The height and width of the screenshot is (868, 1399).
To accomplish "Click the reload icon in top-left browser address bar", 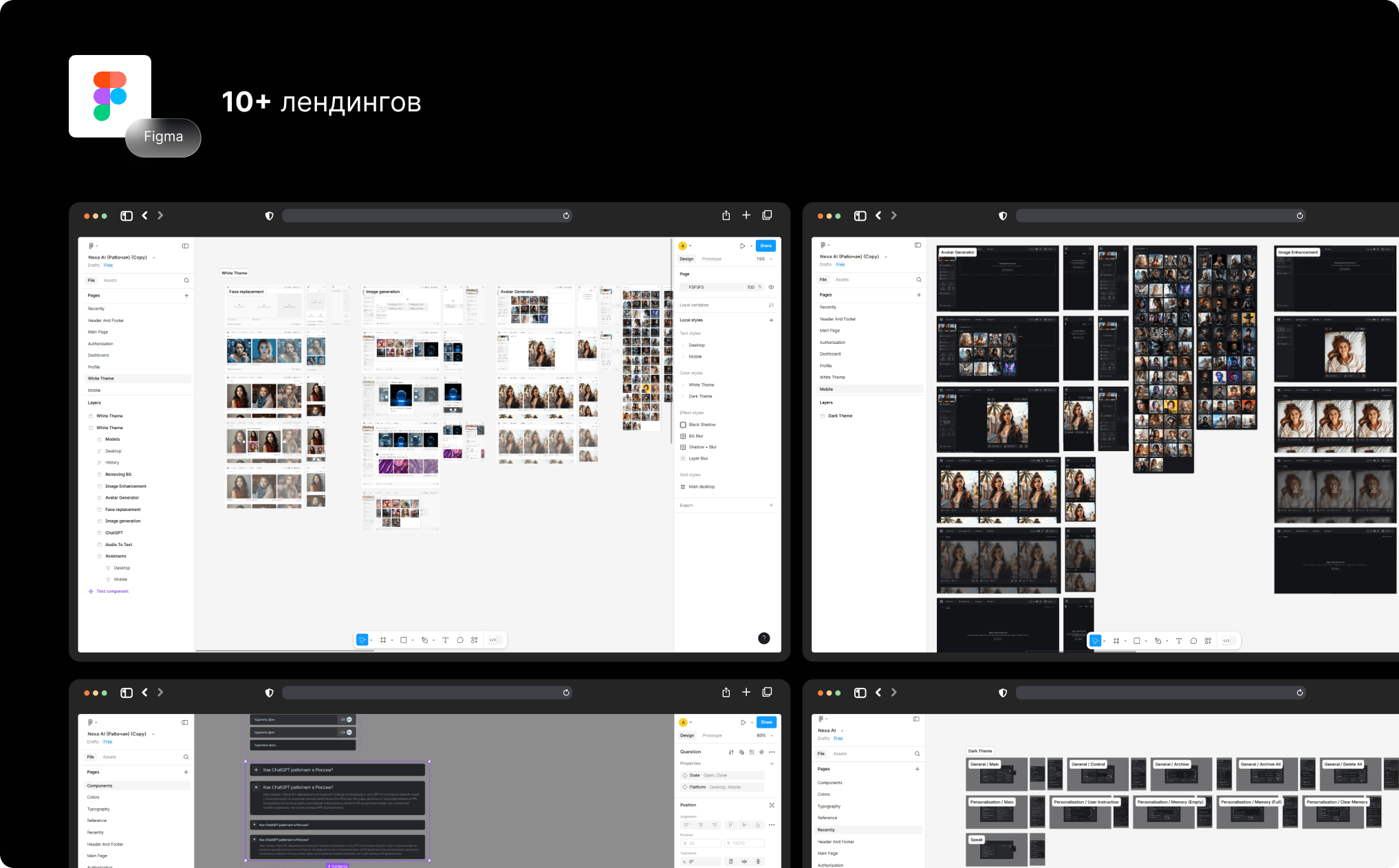I will point(566,216).
